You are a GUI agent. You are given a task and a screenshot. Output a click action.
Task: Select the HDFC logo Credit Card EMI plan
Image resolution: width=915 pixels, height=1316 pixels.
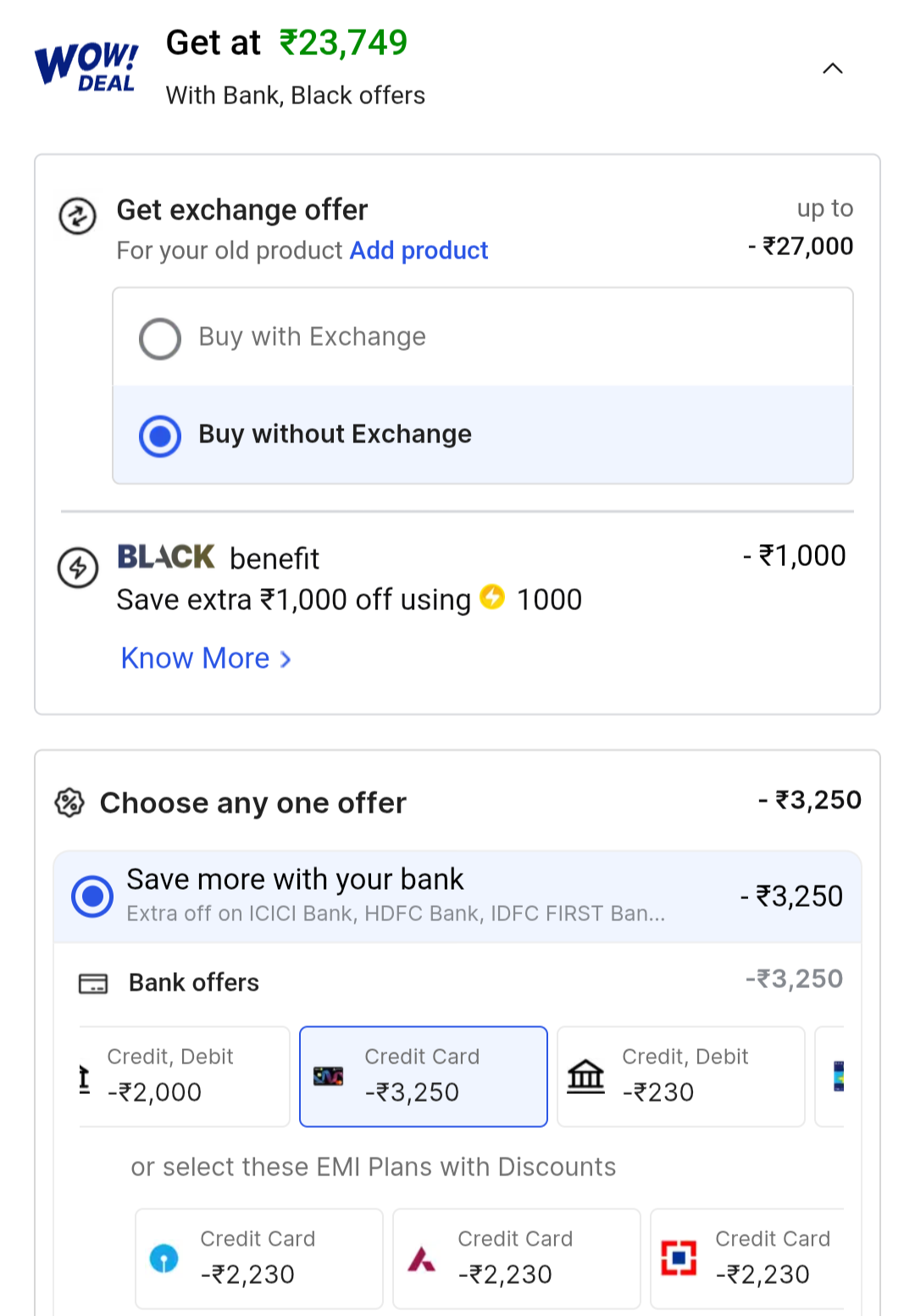point(747,1258)
